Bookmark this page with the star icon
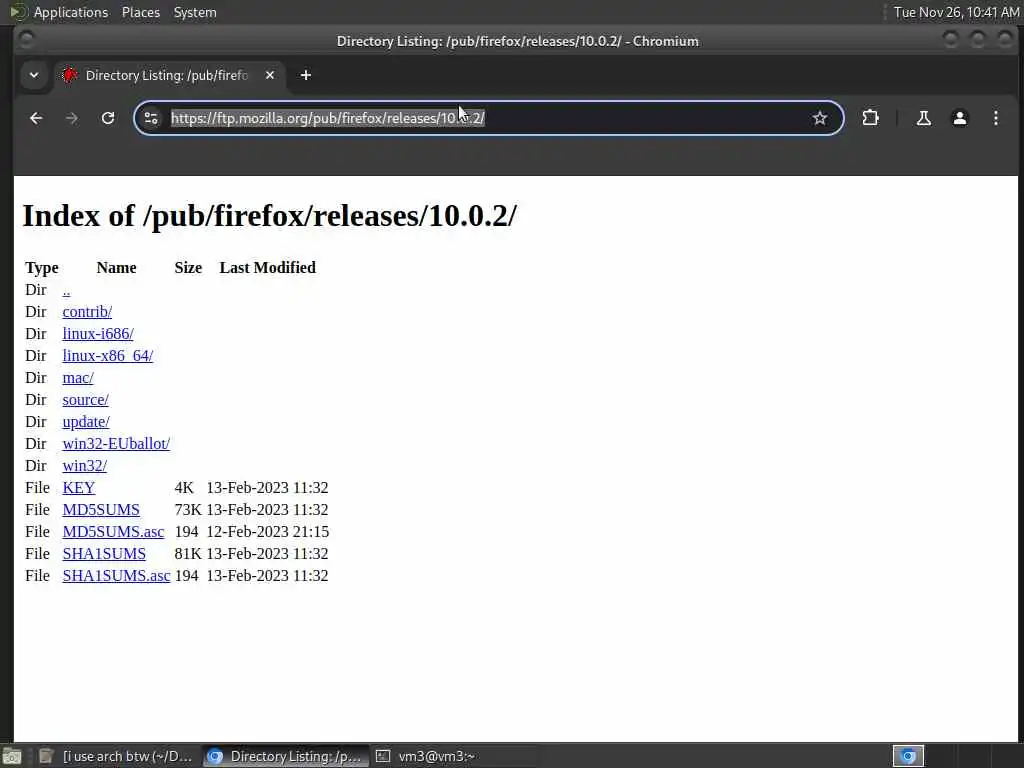This screenshot has width=1024, height=768. [820, 118]
